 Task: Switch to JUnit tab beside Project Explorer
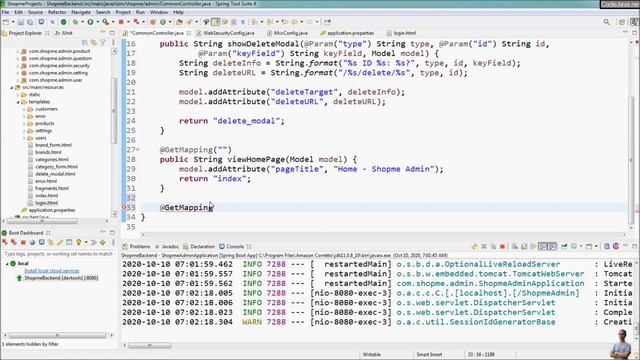[64, 33]
